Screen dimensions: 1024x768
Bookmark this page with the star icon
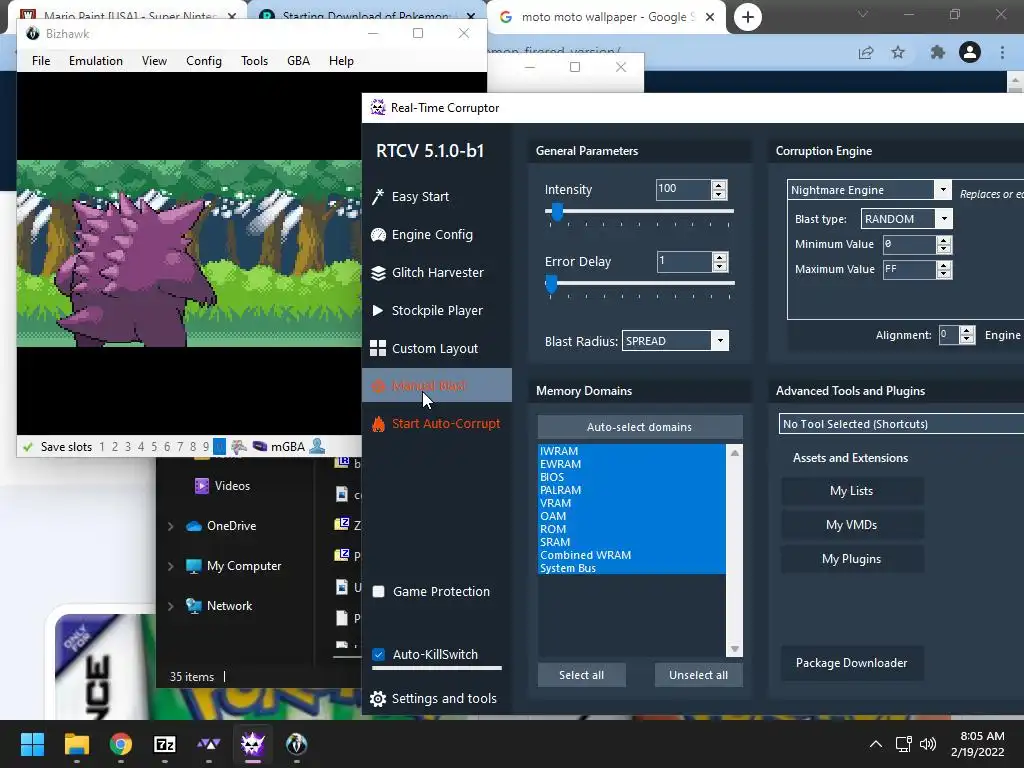899,52
